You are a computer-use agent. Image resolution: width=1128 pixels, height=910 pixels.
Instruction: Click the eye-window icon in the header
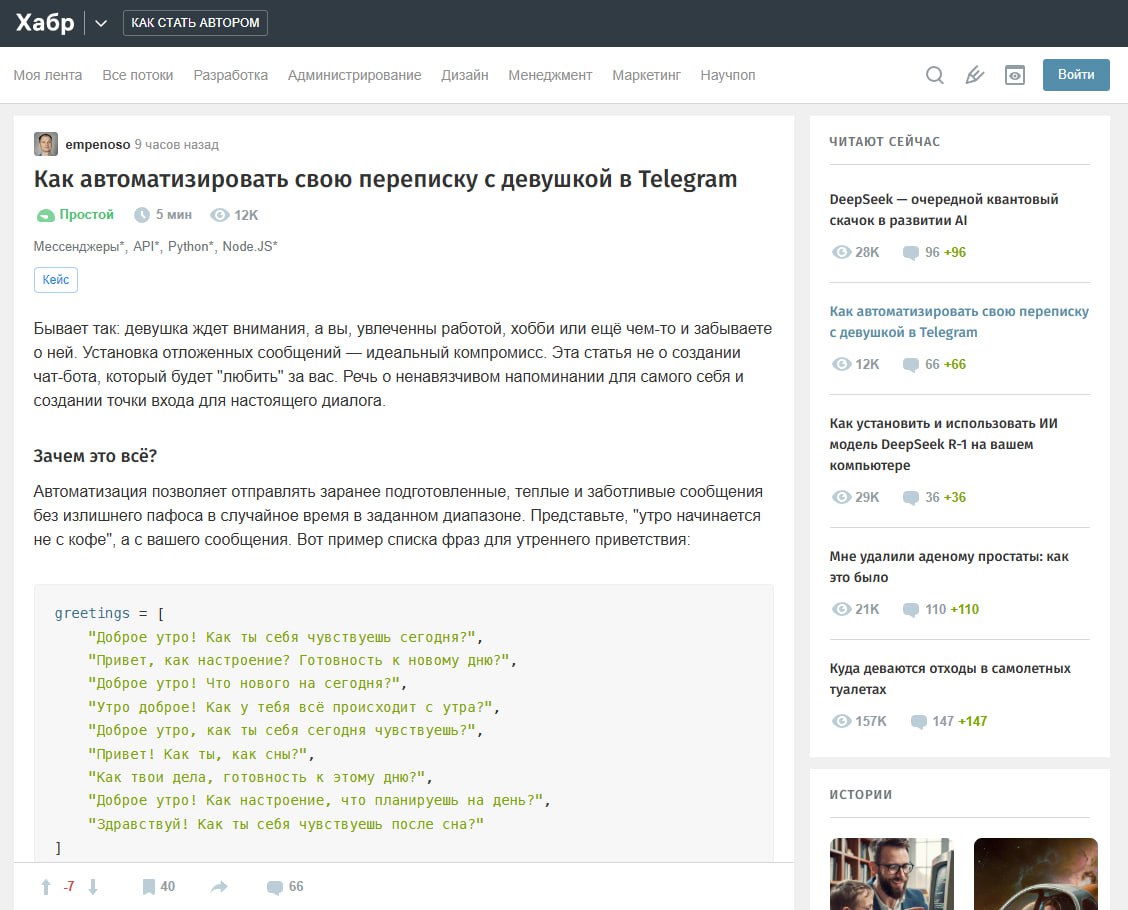1014,75
